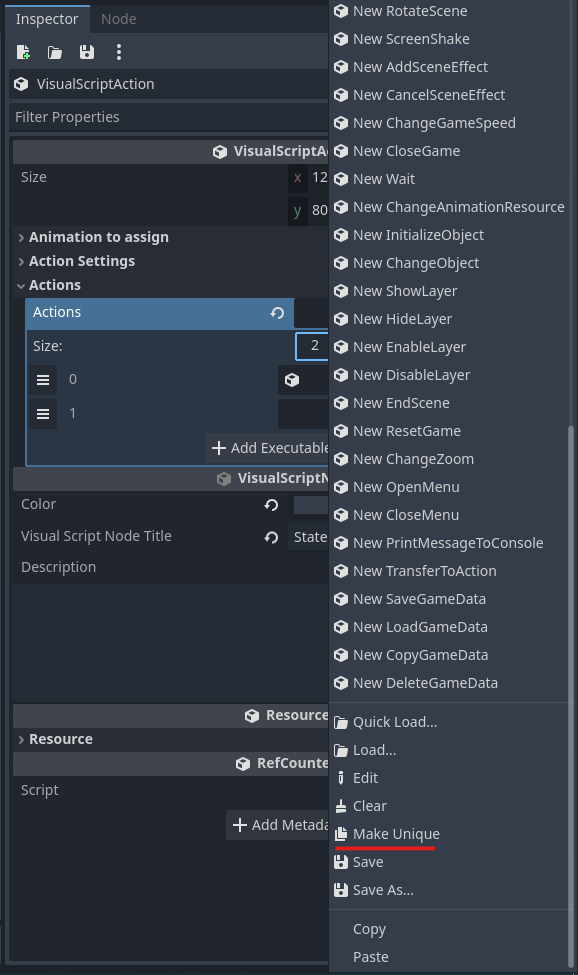
Task: Select New PrintMessageToConsole menu entry
Action: click(x=449, y=543)
